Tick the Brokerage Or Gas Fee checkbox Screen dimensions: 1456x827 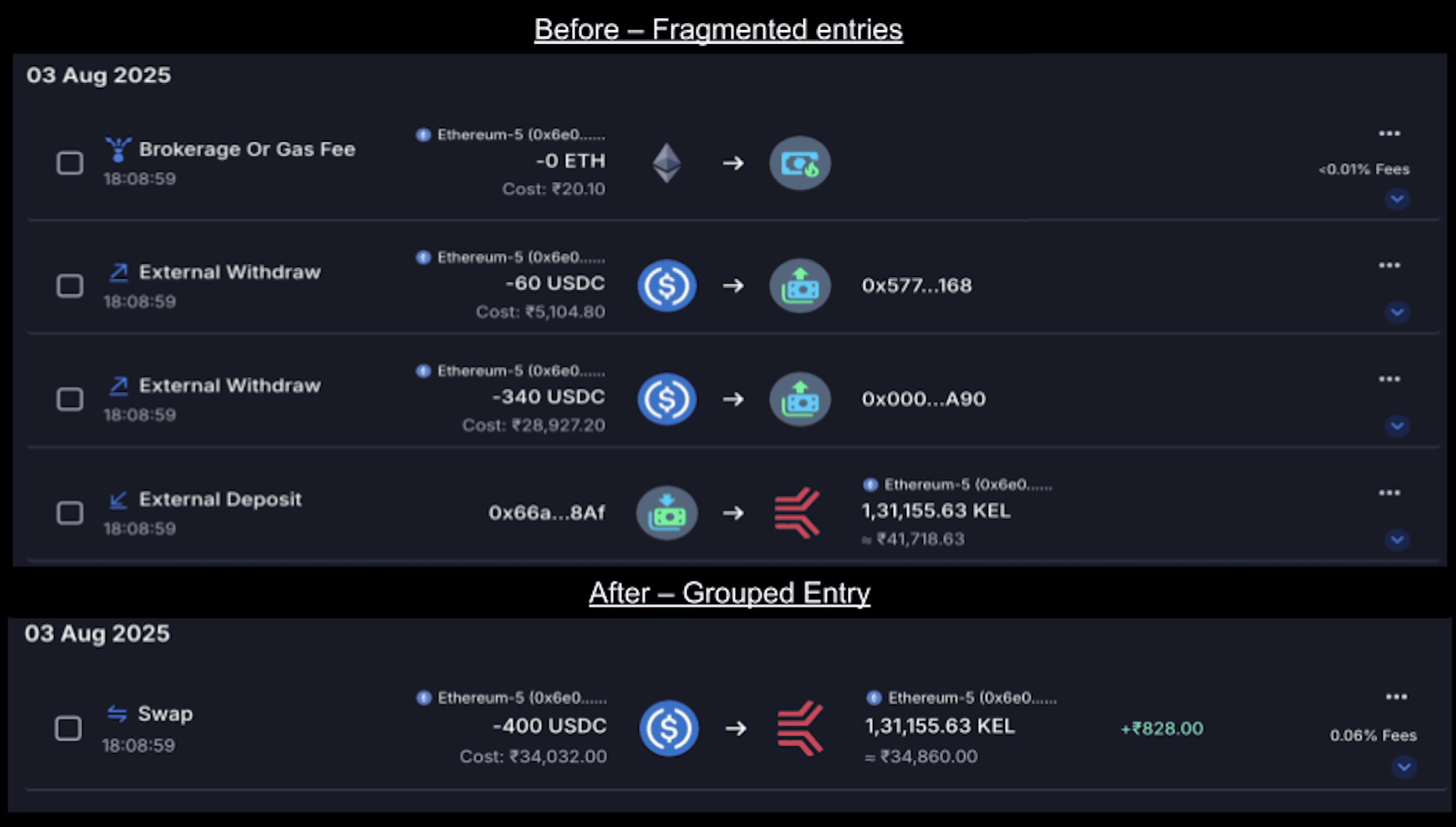click(x=70, y=163)
